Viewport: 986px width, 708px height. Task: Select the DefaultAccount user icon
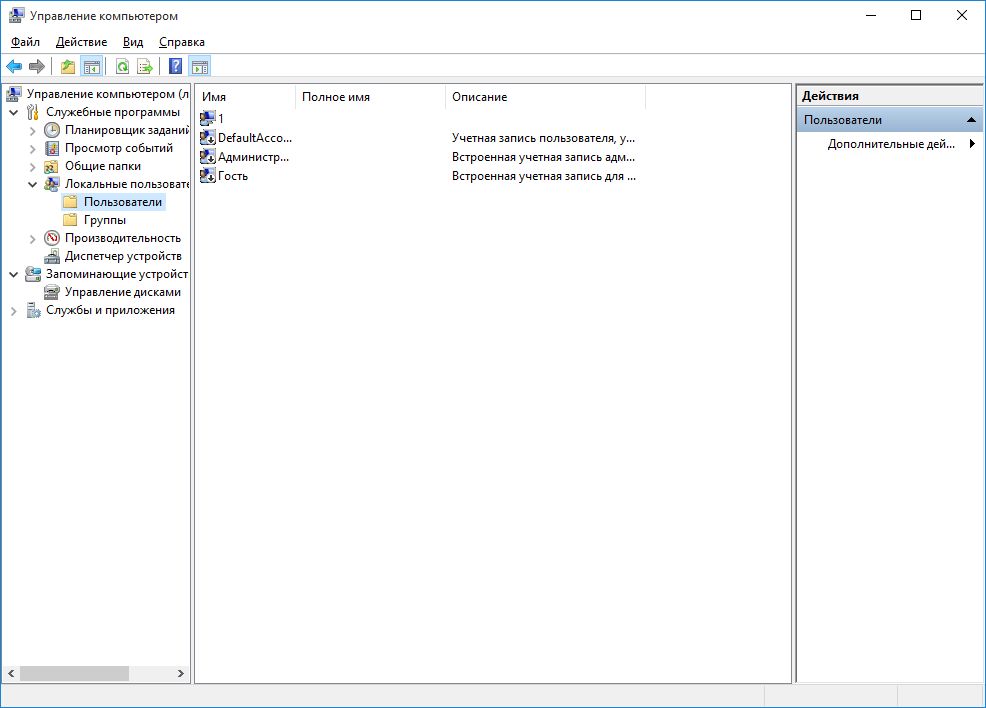208,138
